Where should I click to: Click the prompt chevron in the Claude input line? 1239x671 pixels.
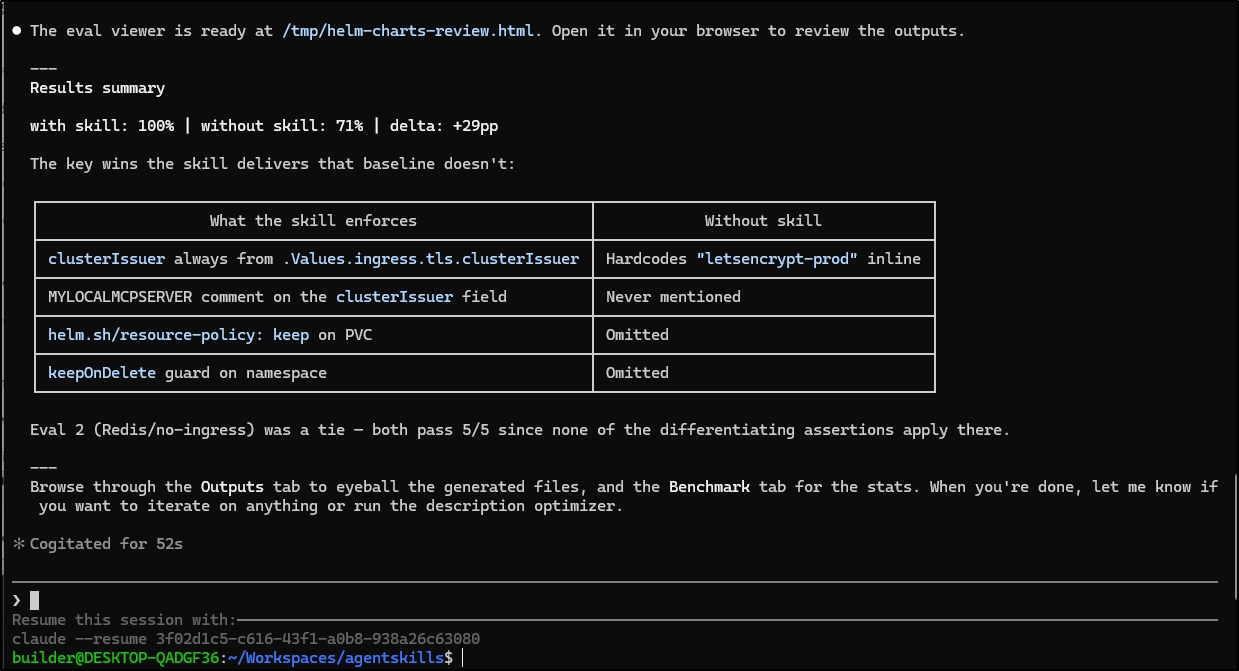[x=16, y=600]
